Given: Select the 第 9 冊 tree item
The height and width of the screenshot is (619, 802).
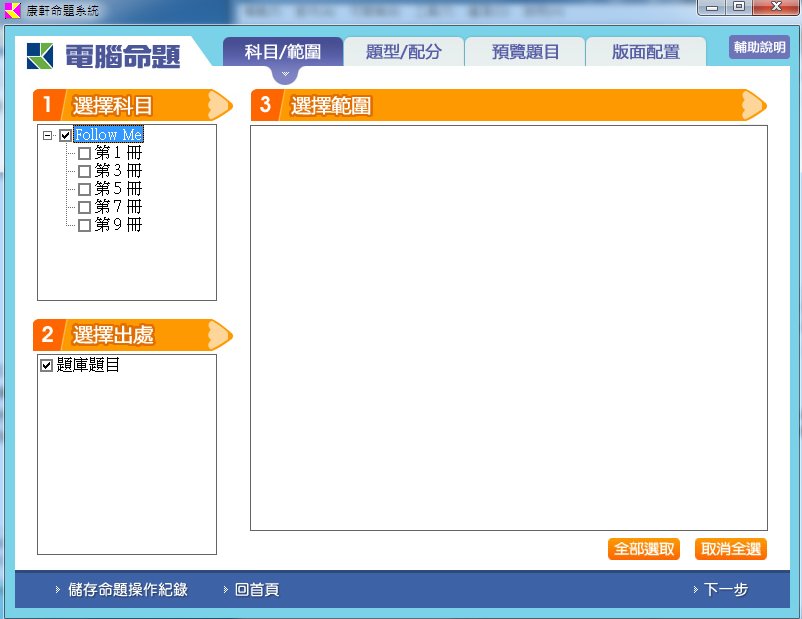Looking at the screenshot, I should tap(118, 225).
